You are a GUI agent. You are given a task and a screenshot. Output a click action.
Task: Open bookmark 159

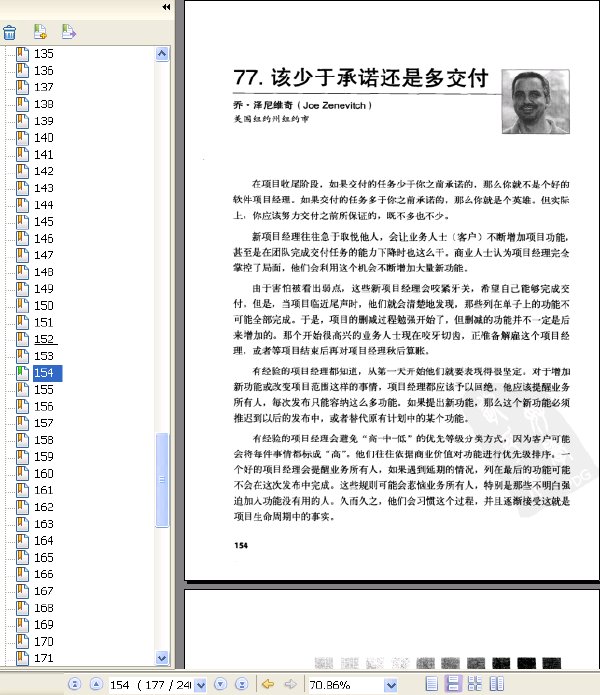pyautogui.click(x=43, y=457)
